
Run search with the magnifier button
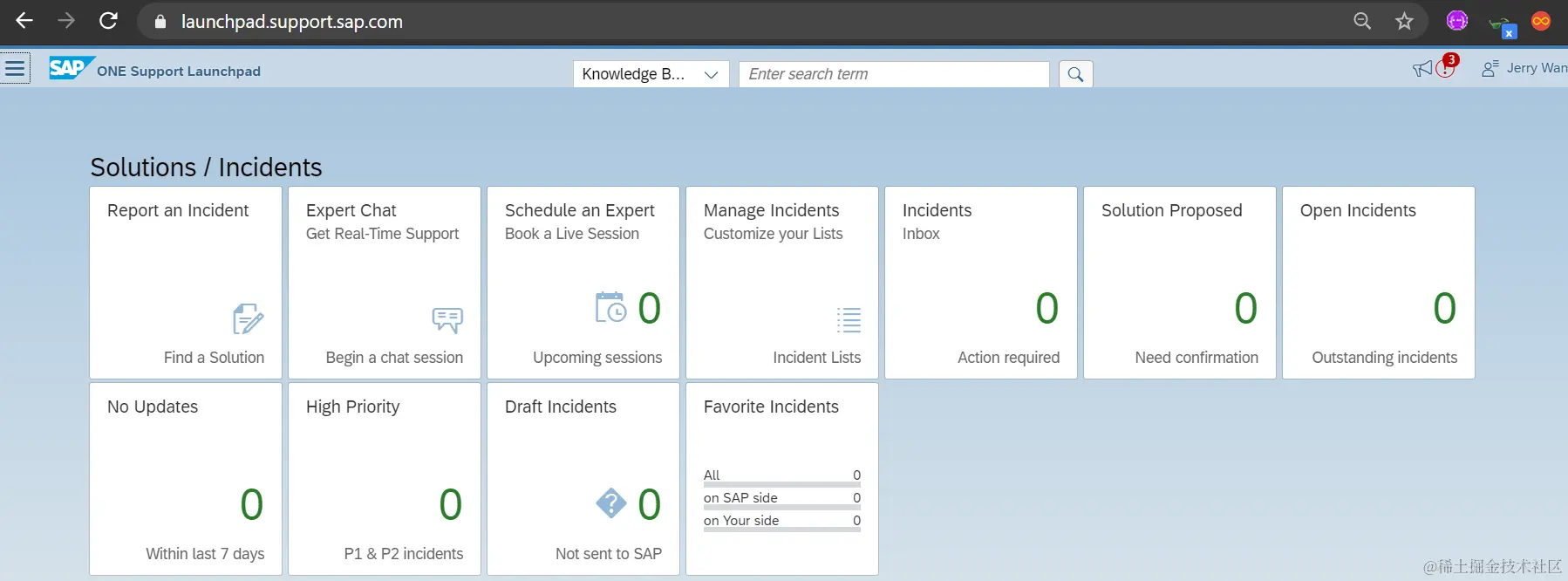(1075, 74)
